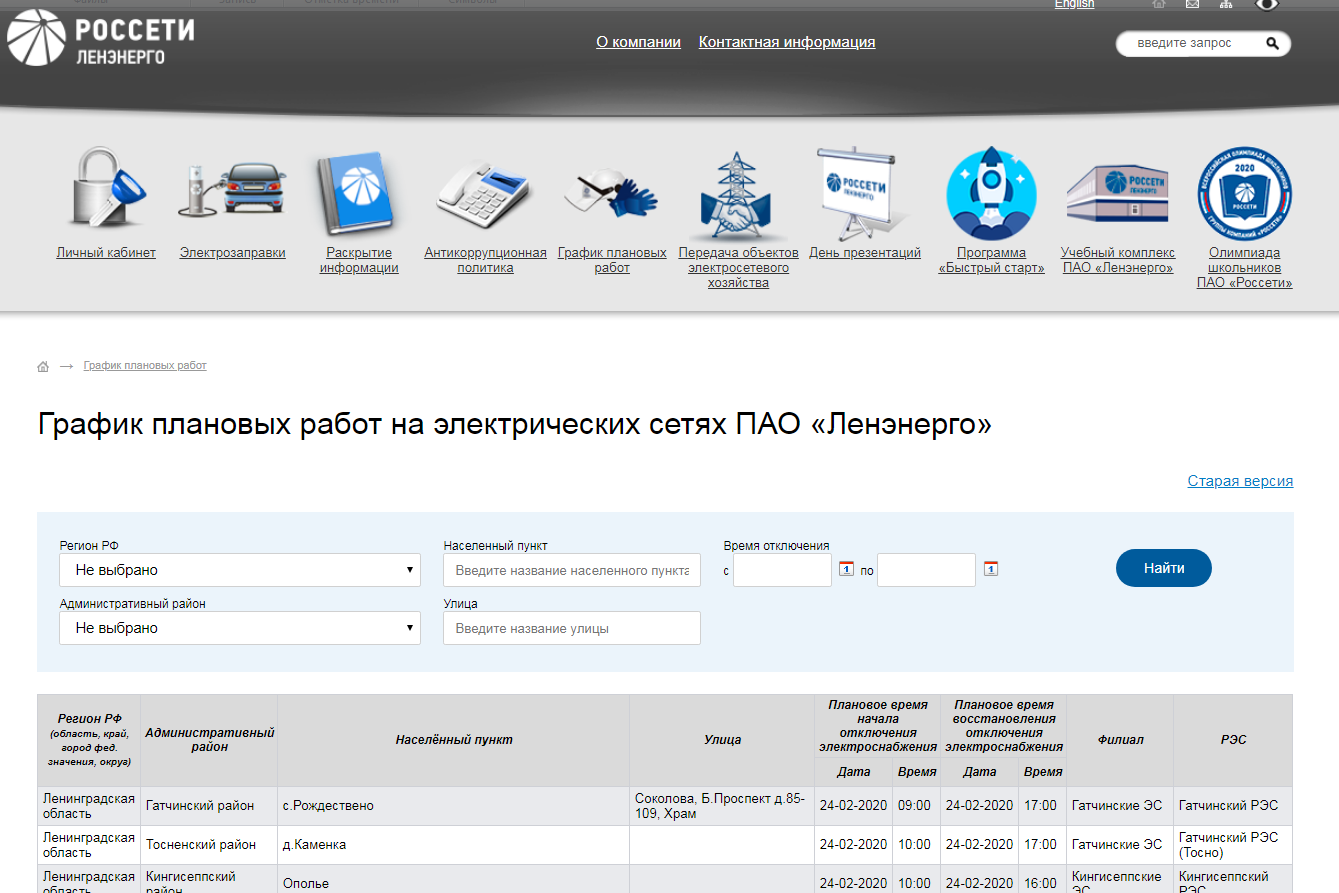Focus the Улица input field

[572, 628]
